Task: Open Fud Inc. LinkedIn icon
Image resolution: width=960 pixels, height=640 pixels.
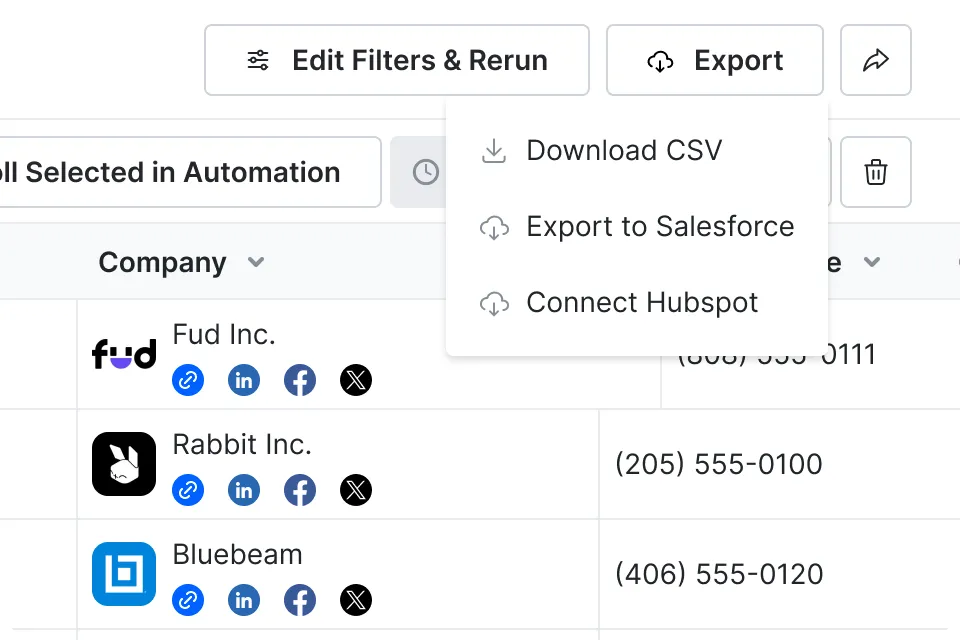Action: (x=244, y=380)
